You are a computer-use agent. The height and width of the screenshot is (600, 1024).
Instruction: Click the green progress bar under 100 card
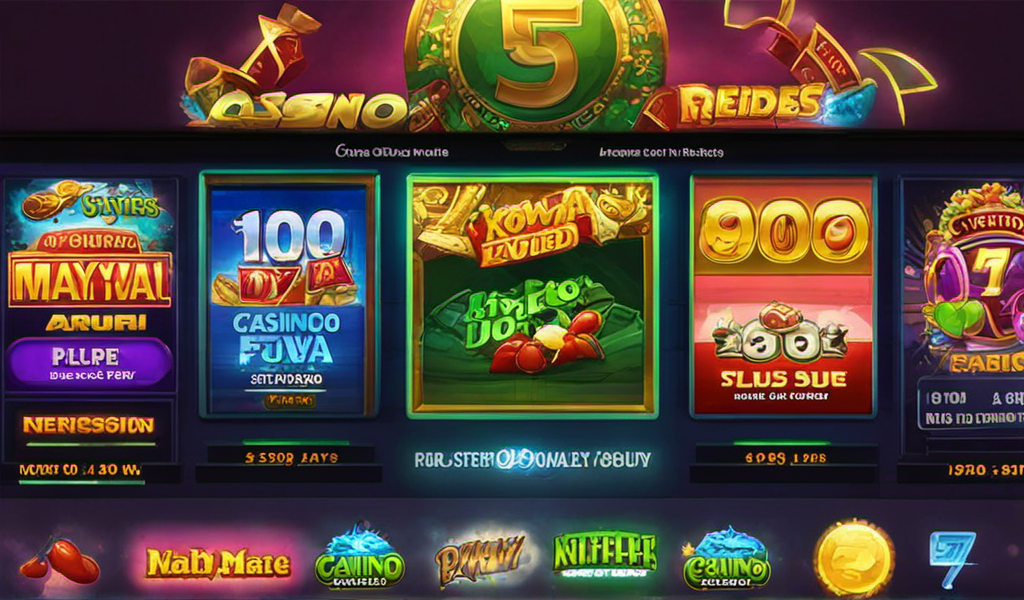coord(295,443)
